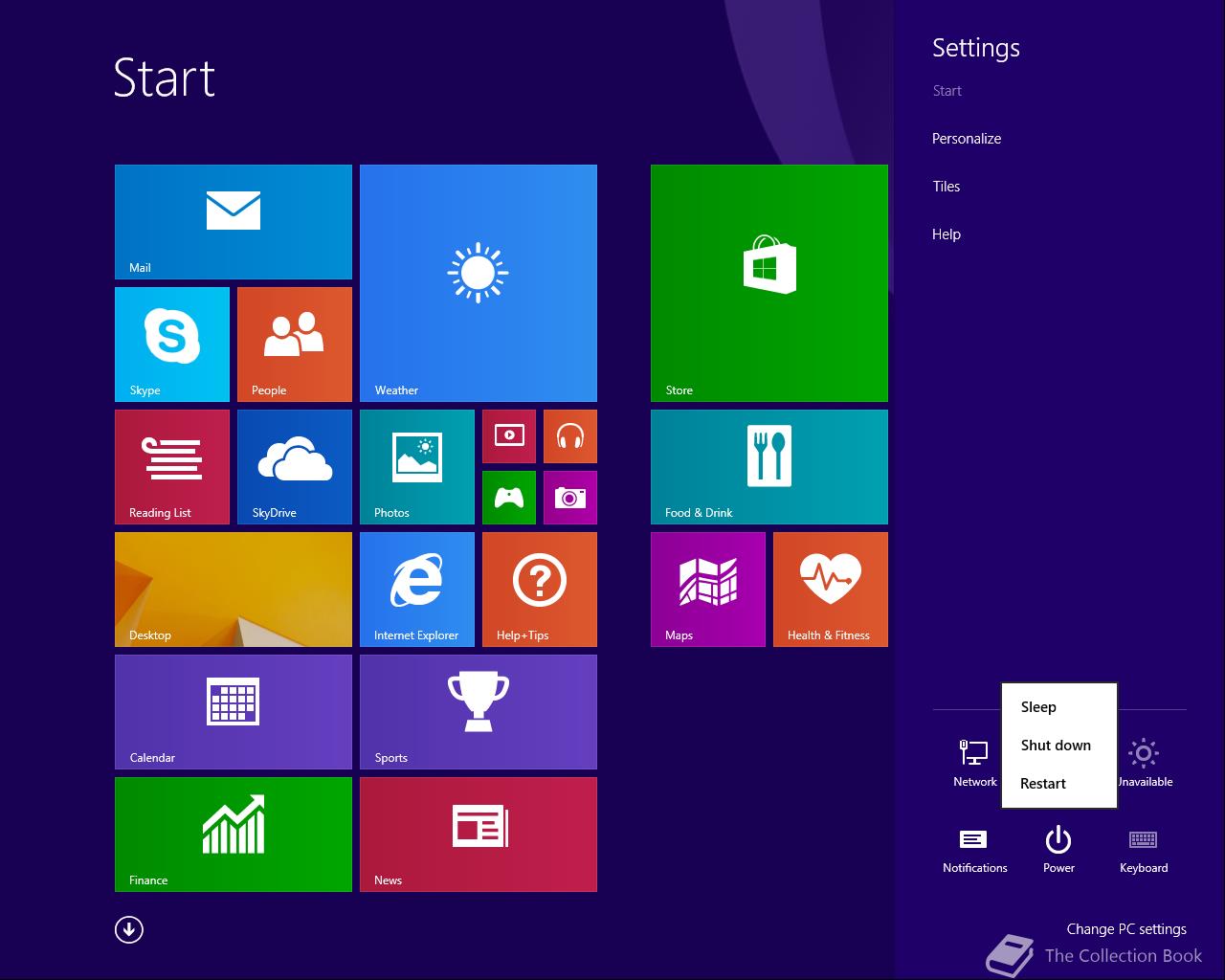Open the Food & Drink tile
1225x980 pixels.
pos(769,467)
